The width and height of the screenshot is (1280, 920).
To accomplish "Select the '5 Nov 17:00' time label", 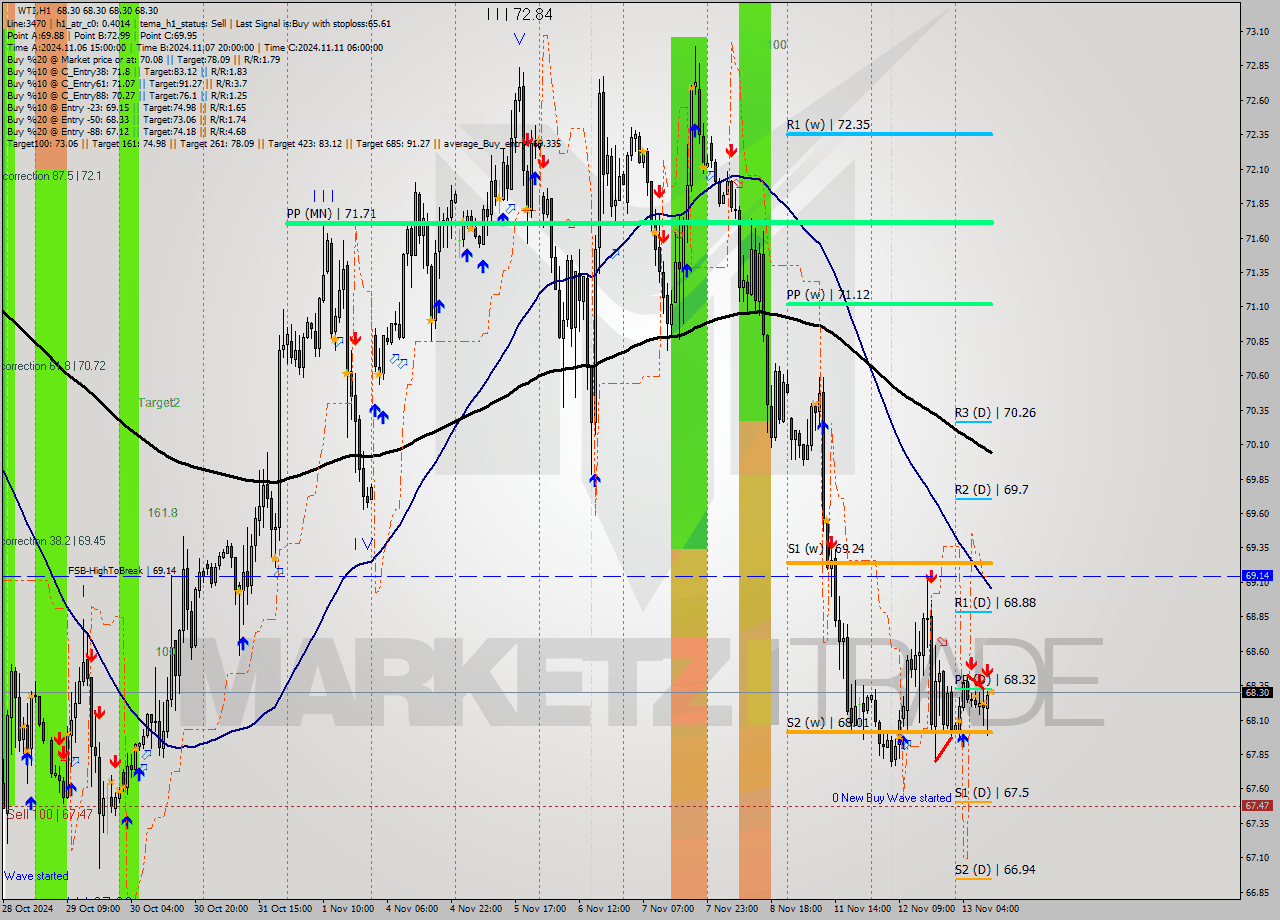I will click(539, 909).
